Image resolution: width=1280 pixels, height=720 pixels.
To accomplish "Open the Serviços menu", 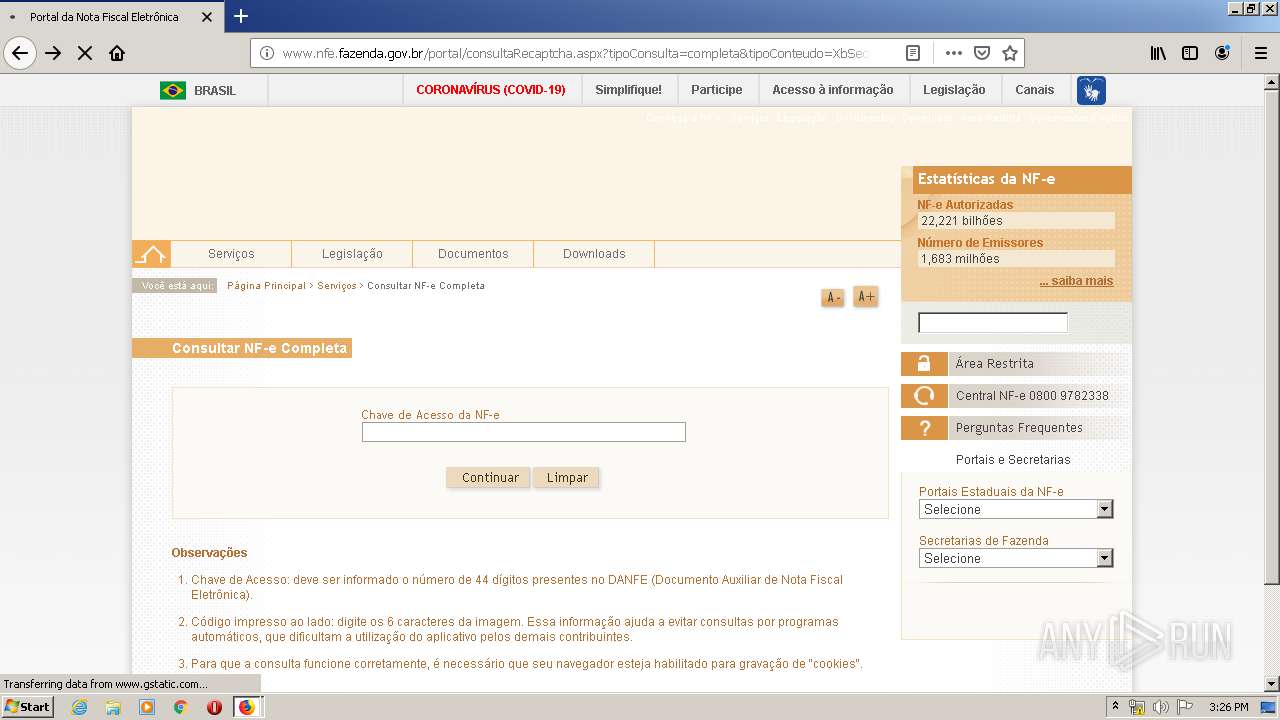I will (x=231, y=254).
